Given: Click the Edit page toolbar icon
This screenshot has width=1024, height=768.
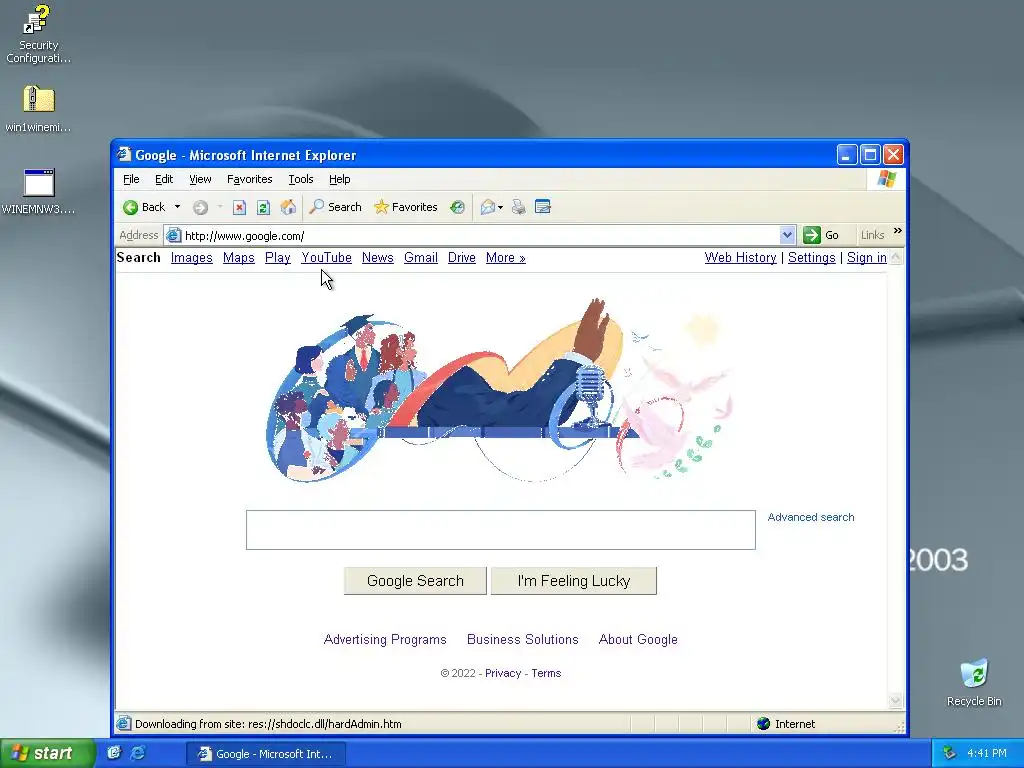Looking at the screenshot, I should pos(543,207).
